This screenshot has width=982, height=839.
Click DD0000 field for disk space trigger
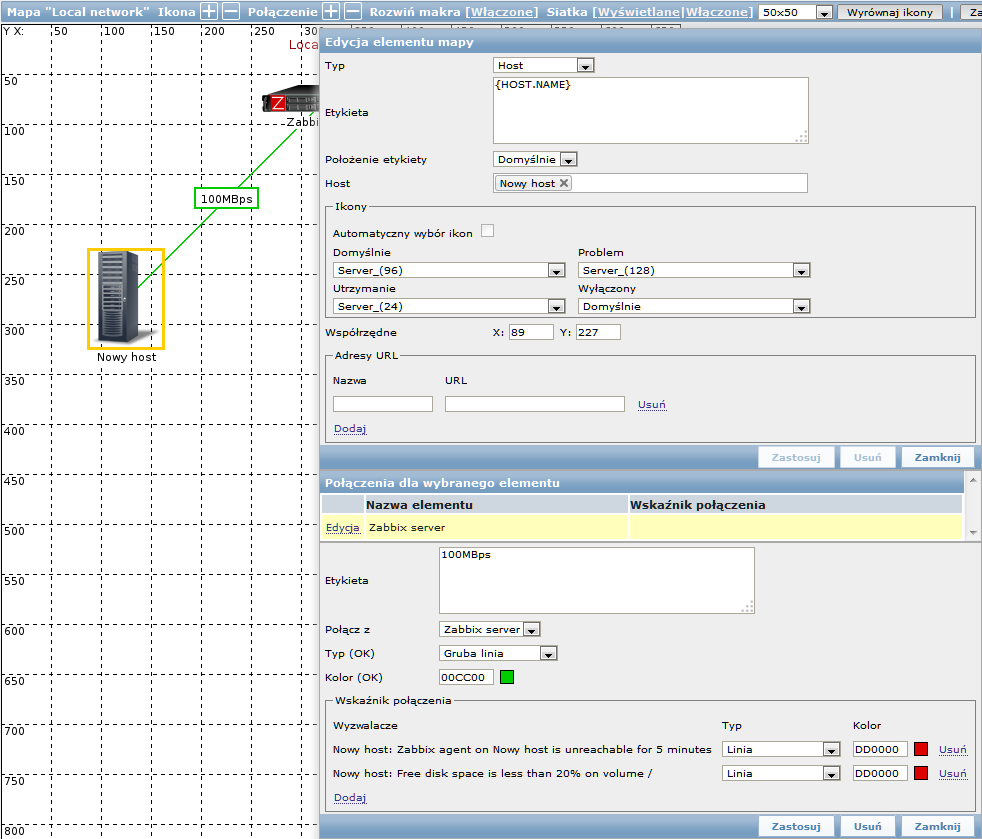(x=880, y=773)
